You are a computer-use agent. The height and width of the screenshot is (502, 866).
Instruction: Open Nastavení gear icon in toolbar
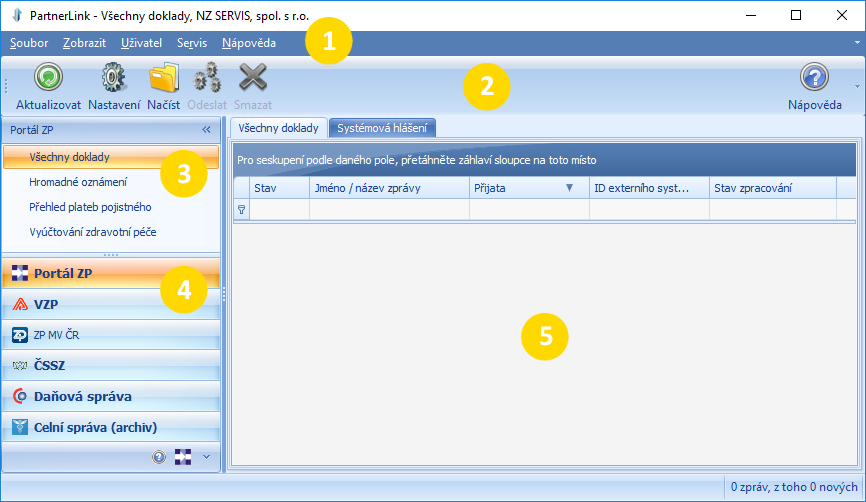pos(114,77)
